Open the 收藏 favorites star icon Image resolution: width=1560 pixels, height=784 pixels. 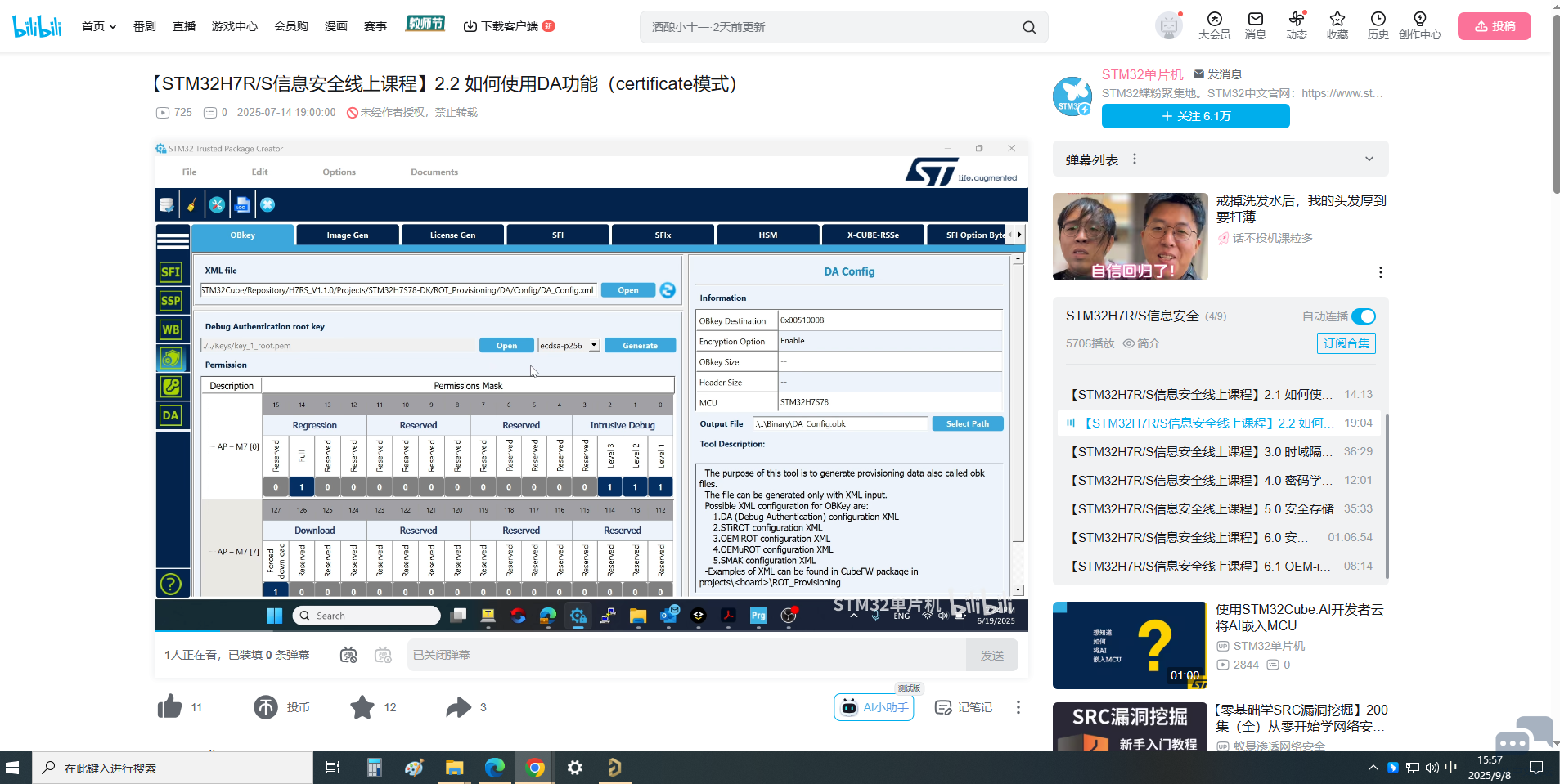pyautogui.click(x=1337, y=25)
